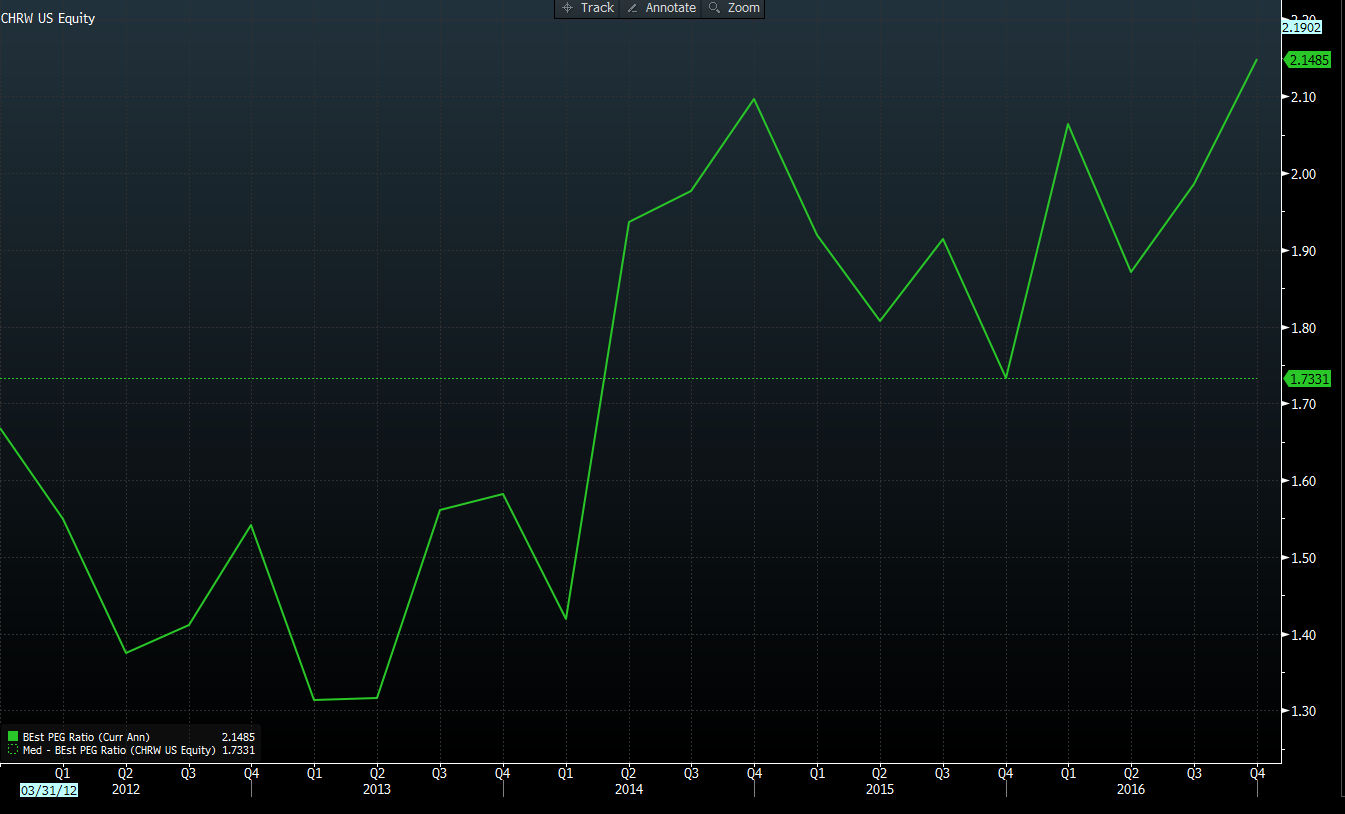Click the 1.7331 value in the legend
This screenshot has width=1345, height=814.
pyautogui.click(x=239, y=749)
